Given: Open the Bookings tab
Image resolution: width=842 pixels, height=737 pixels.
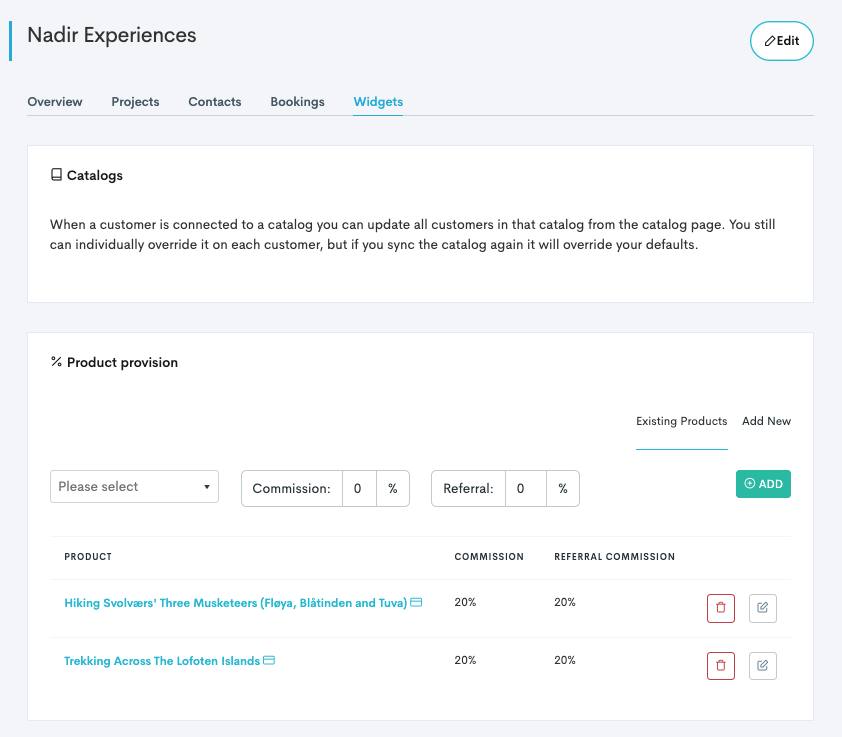Looking at the screenshot, I should click(x=297, y=102).
